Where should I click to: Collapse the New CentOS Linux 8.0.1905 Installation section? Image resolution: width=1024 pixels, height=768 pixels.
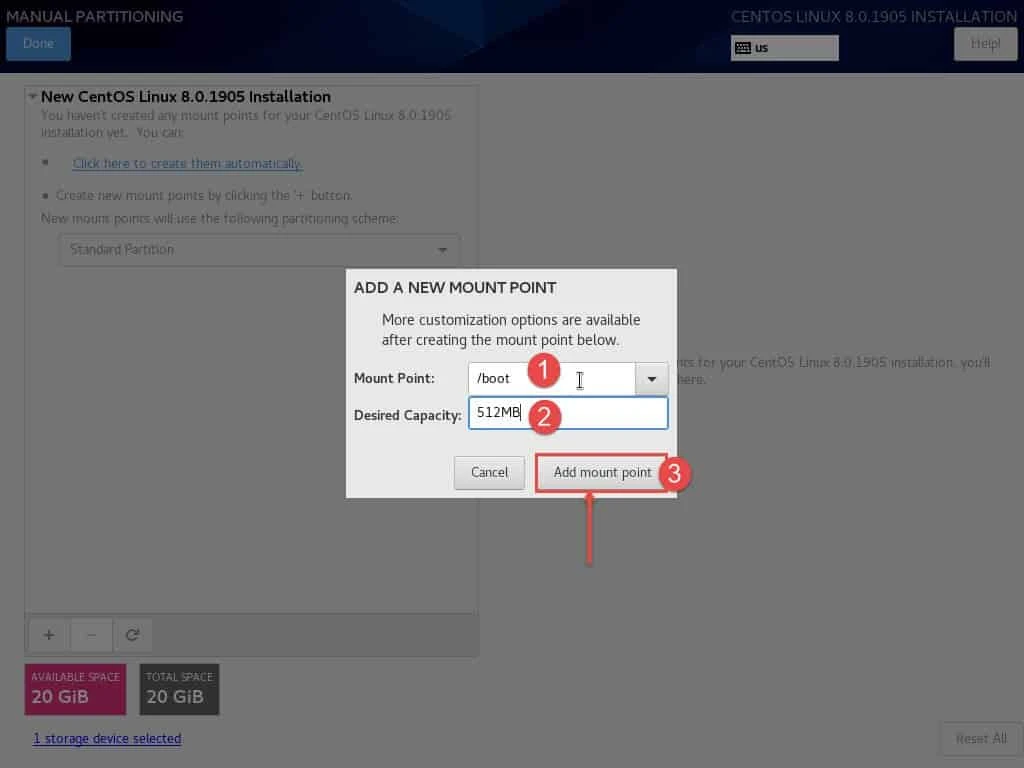(x=32, y=97)
